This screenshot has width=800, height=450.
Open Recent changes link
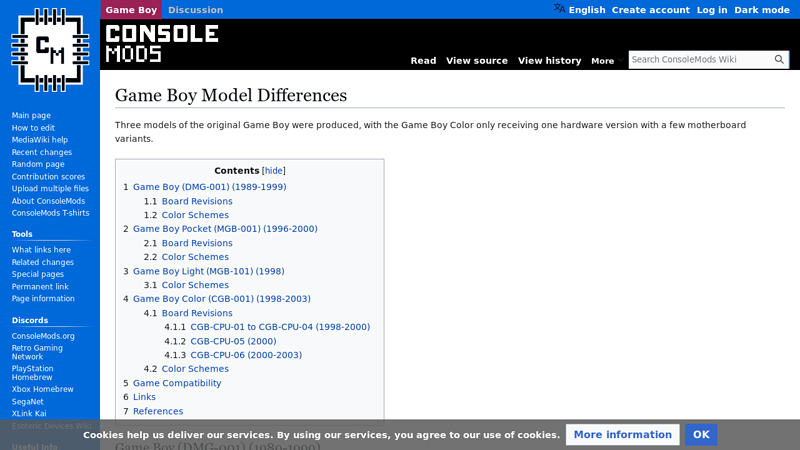coord(42,152)
